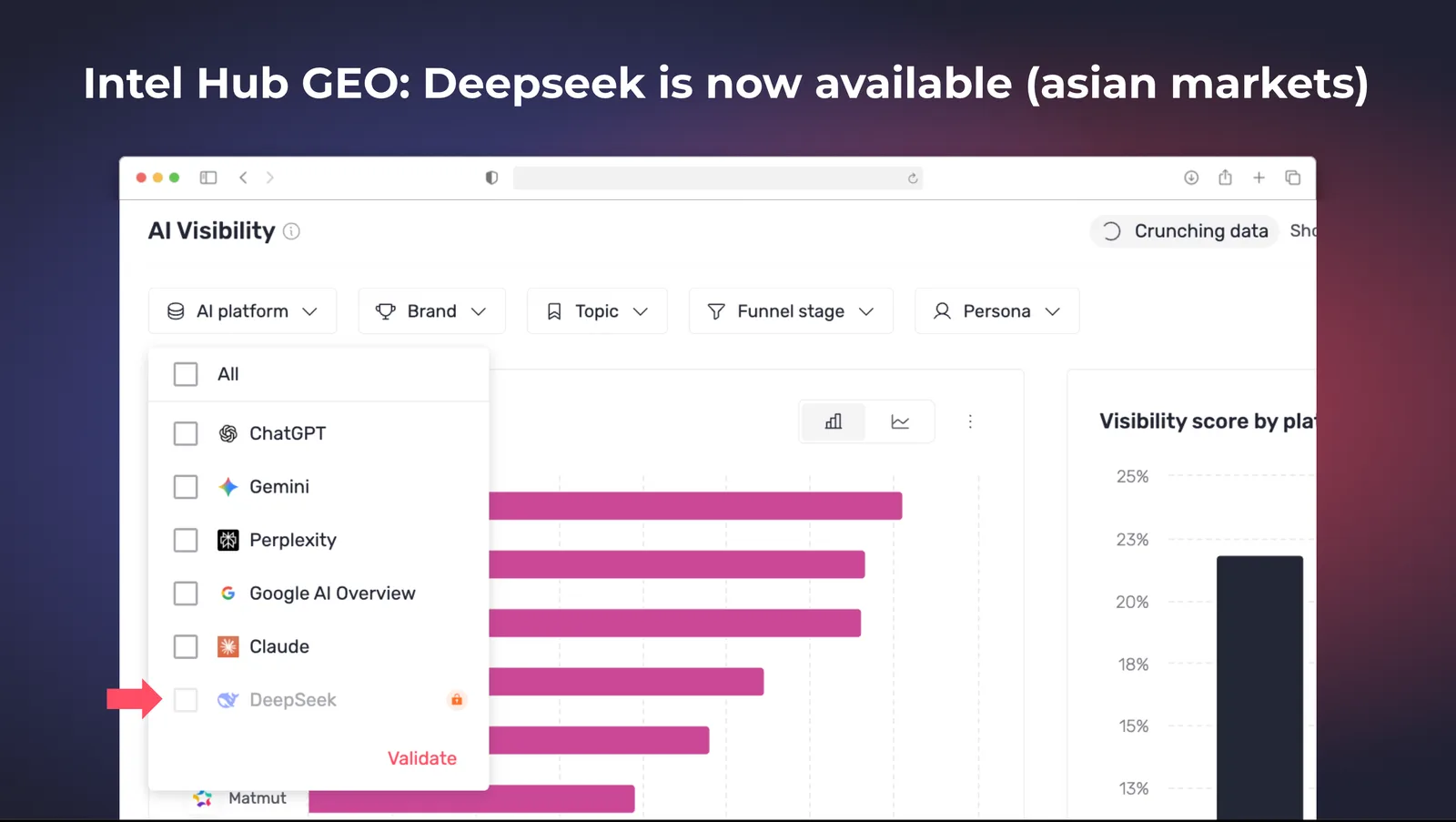
Task: Open the Funnel stage dropdown
Action: [x=791, y=311]
